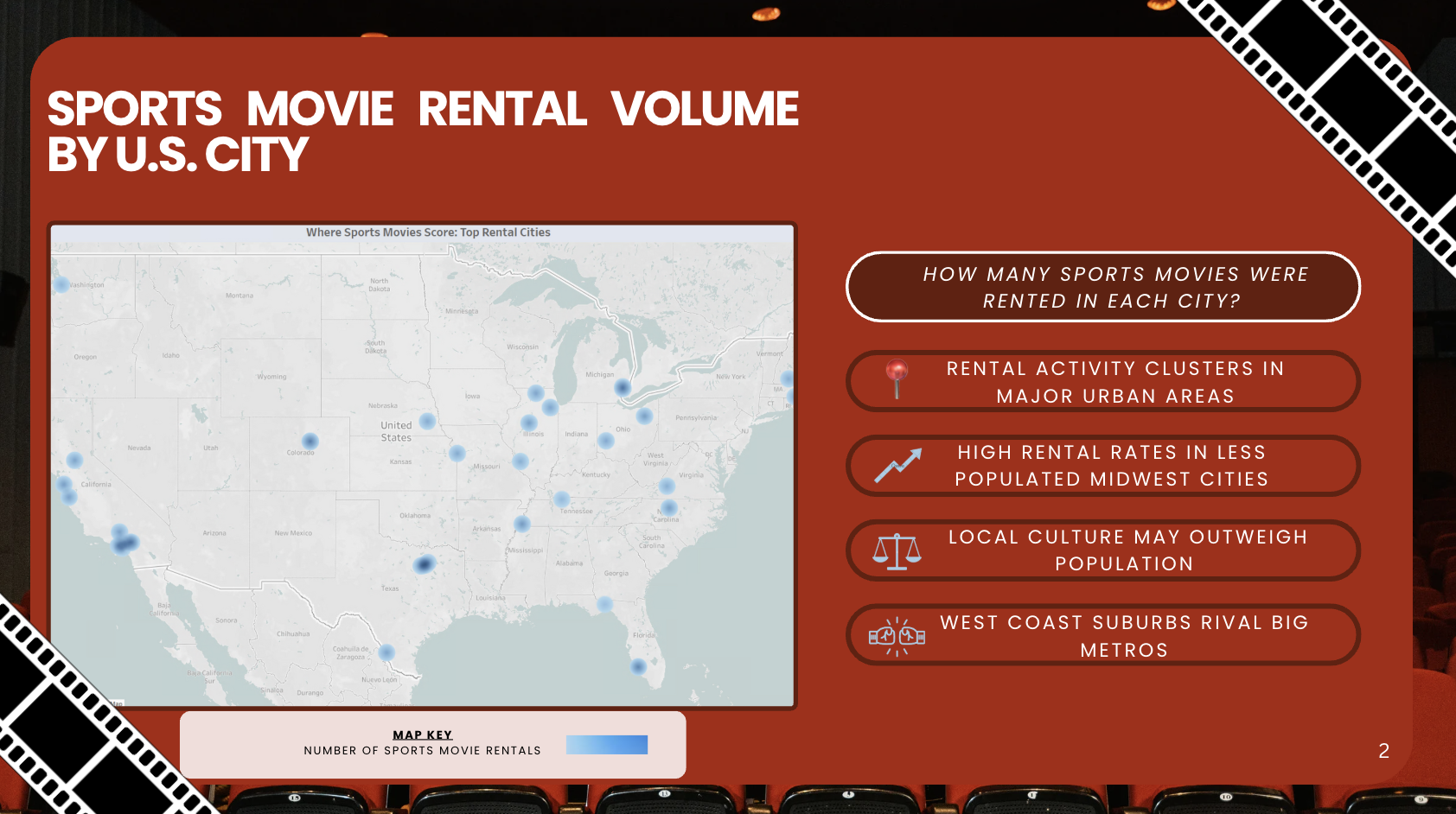Click the upward trend arrow icon

pos(897,465)
